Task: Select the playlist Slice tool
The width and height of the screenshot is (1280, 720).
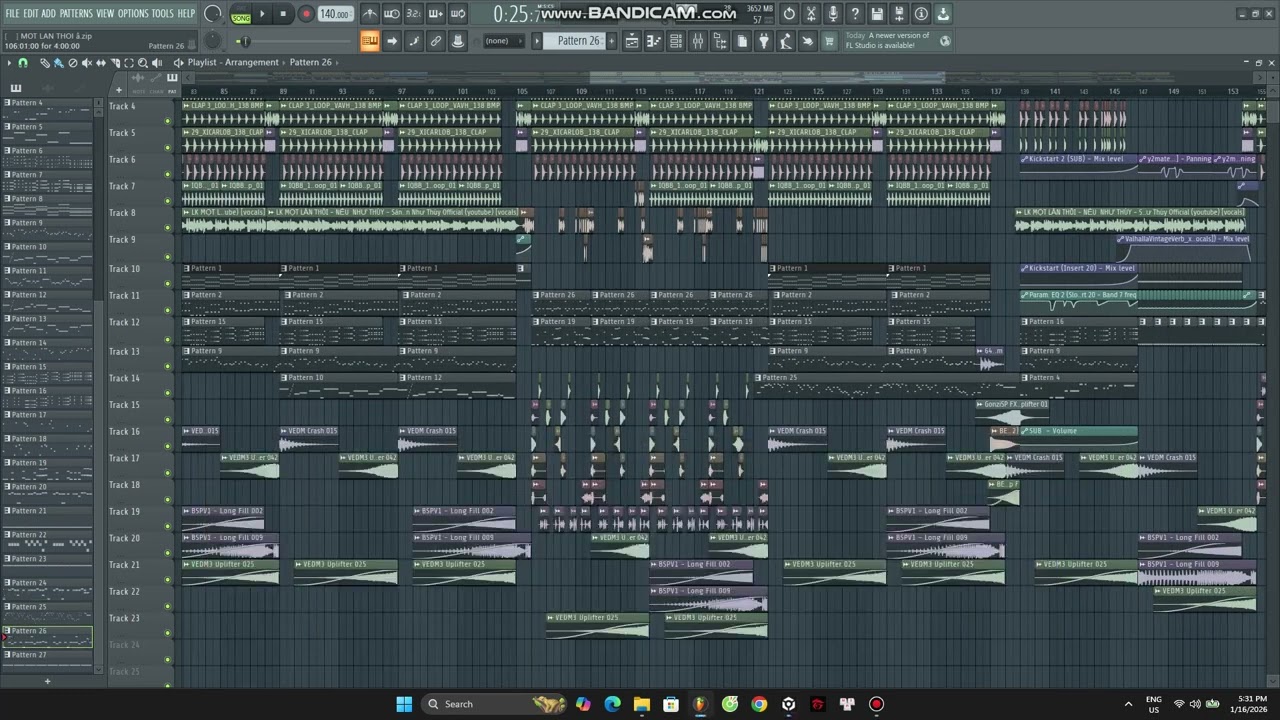Action: click(115, 62)
